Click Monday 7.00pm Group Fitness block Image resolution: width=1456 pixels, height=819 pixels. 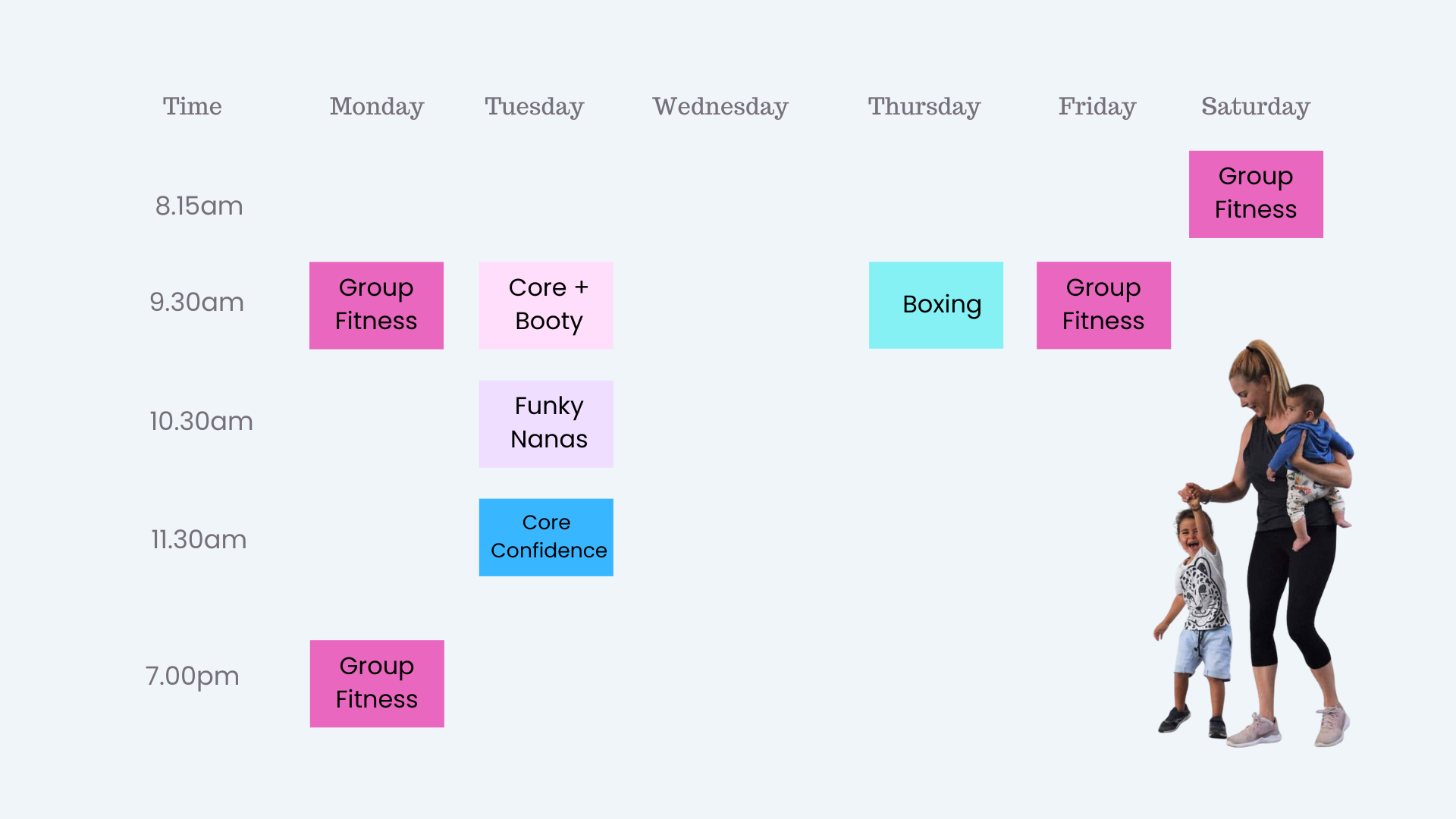click(377, 683)
